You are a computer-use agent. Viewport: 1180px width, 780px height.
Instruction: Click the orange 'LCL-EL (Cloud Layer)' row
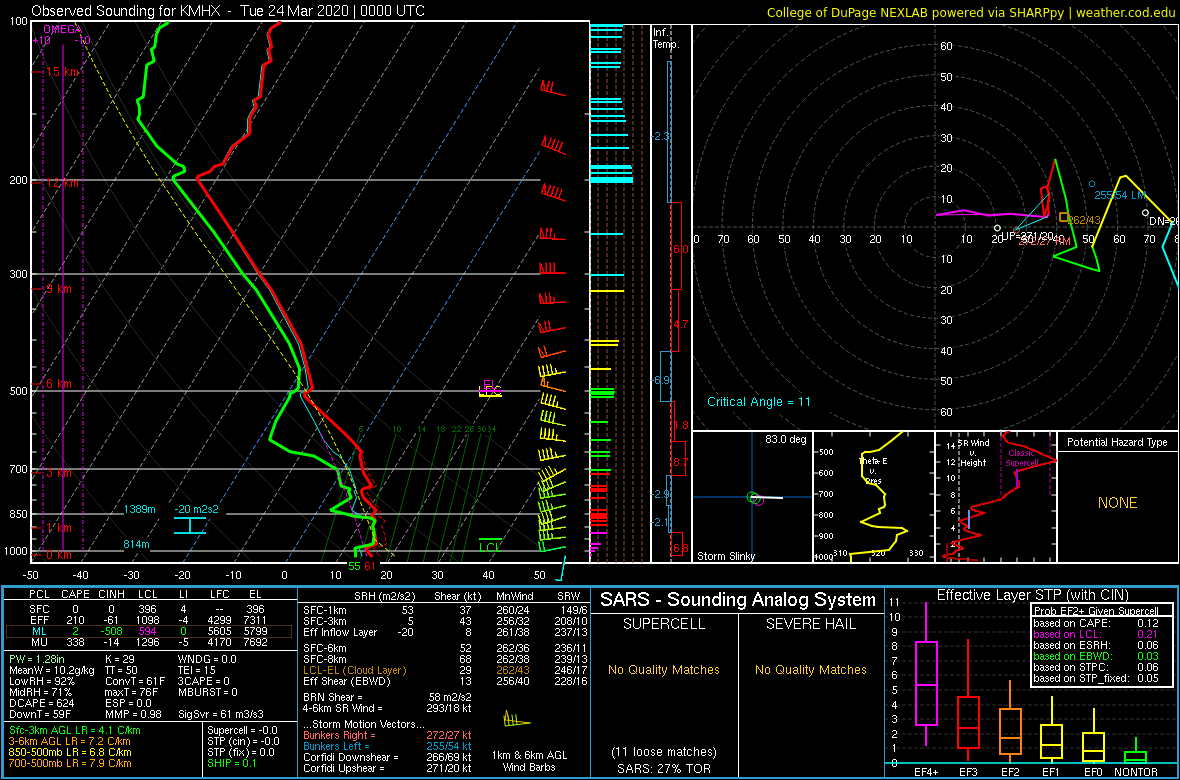tap(354, 670)
